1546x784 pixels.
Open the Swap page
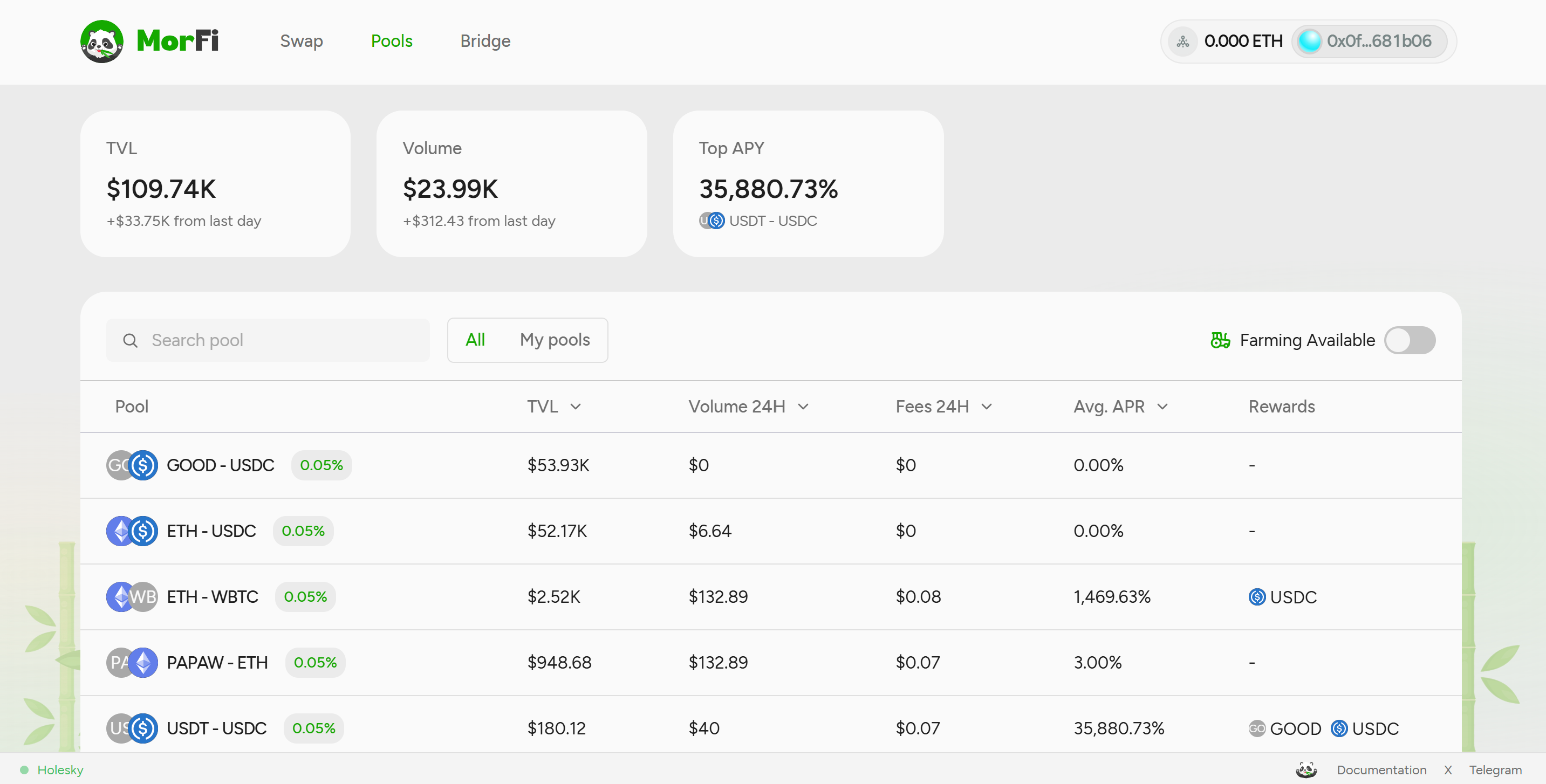(302, 41)
